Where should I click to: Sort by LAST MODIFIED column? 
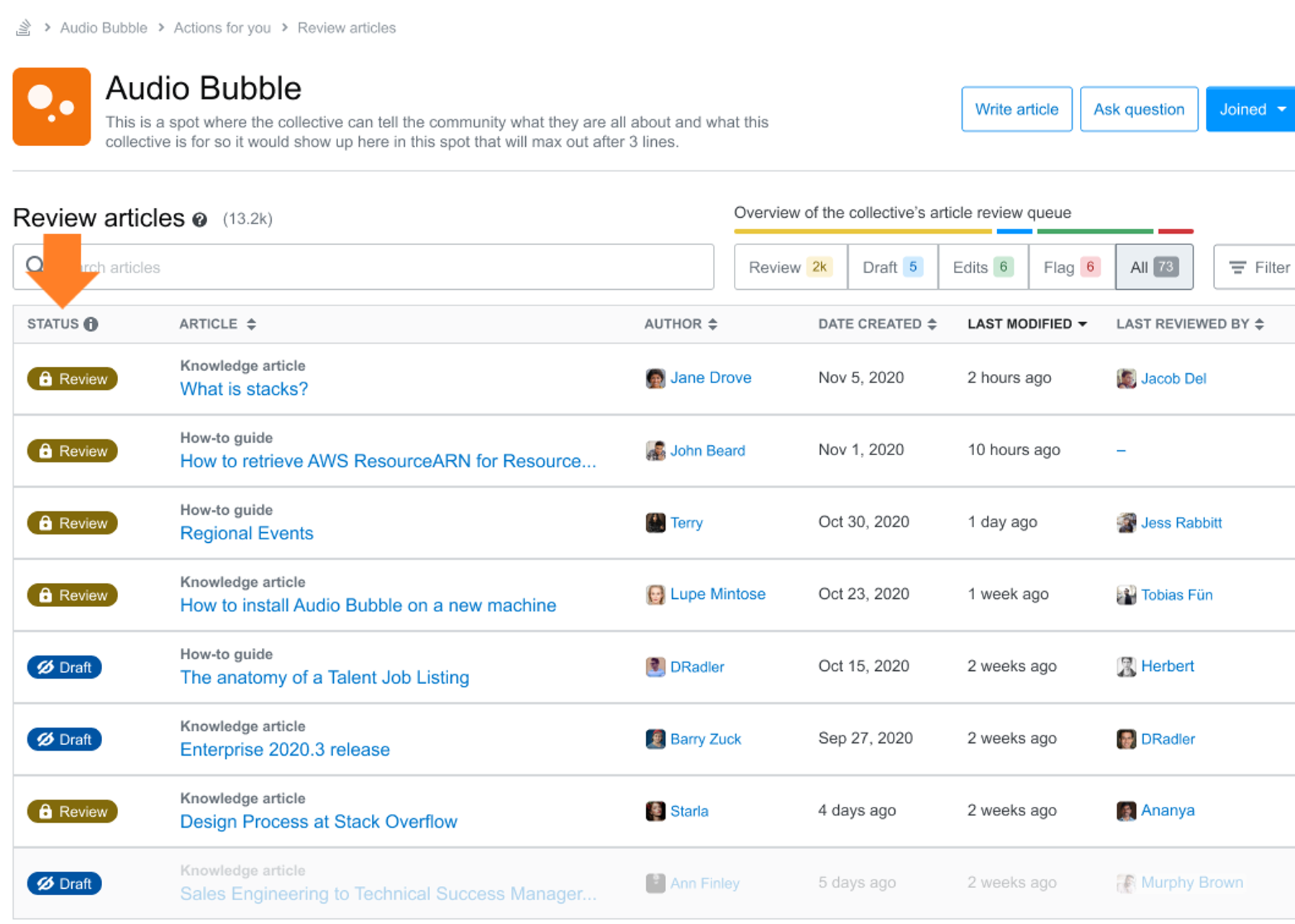point(1027,324)
